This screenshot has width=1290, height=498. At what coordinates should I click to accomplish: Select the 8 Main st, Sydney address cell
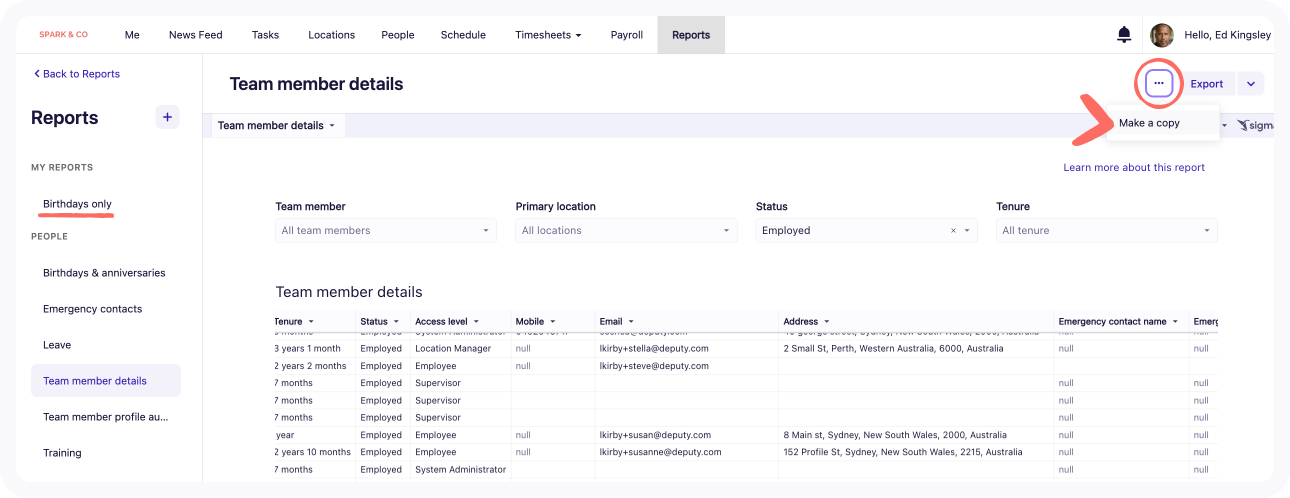pyautogui.click(x=916, y=435)
